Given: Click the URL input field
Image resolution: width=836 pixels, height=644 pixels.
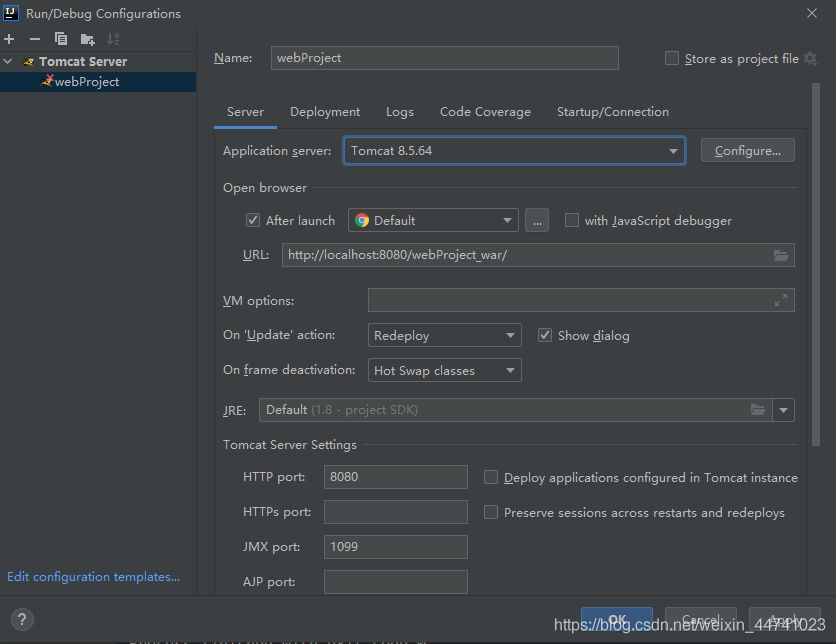Looking at the screenshot, I should (x=538, y=255).
